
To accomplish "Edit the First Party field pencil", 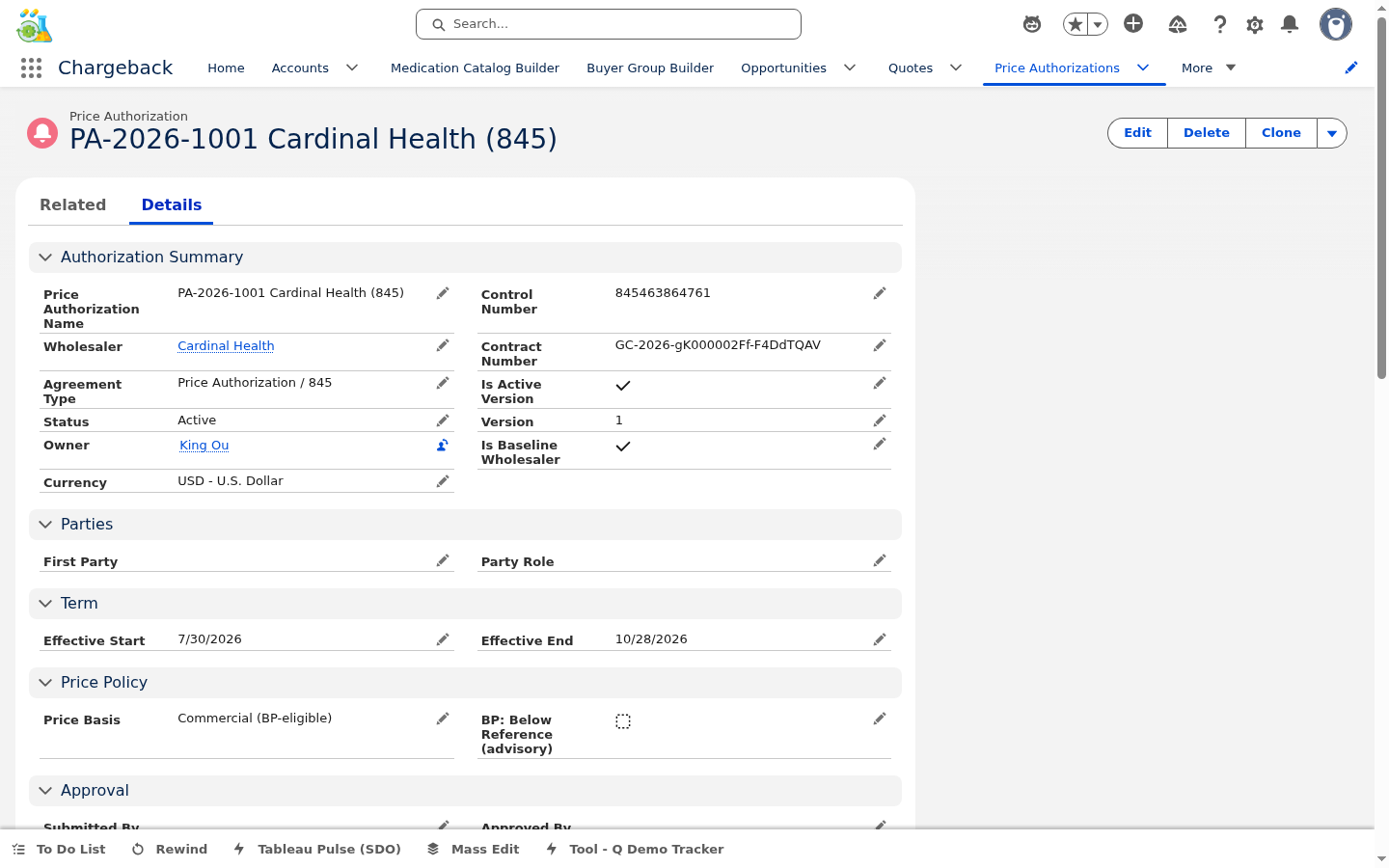I will [443, 560].
